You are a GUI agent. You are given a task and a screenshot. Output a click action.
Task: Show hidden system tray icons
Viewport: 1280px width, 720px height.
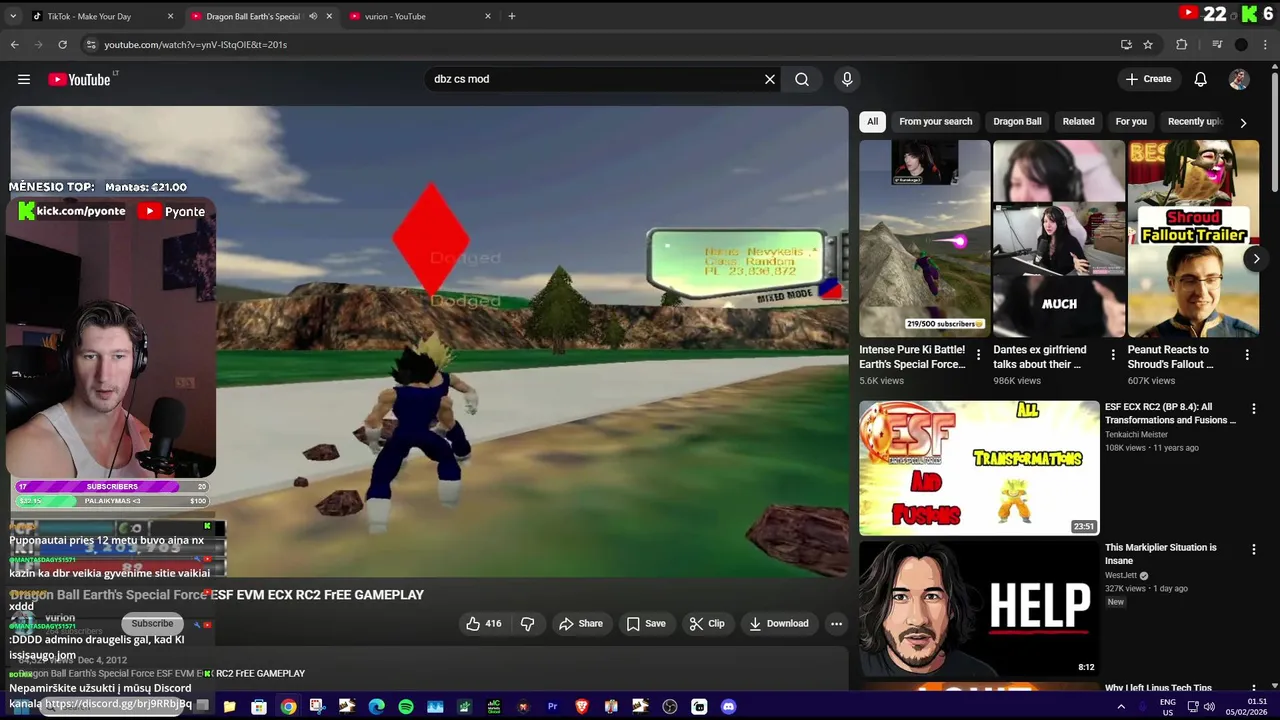(1120, 706)
